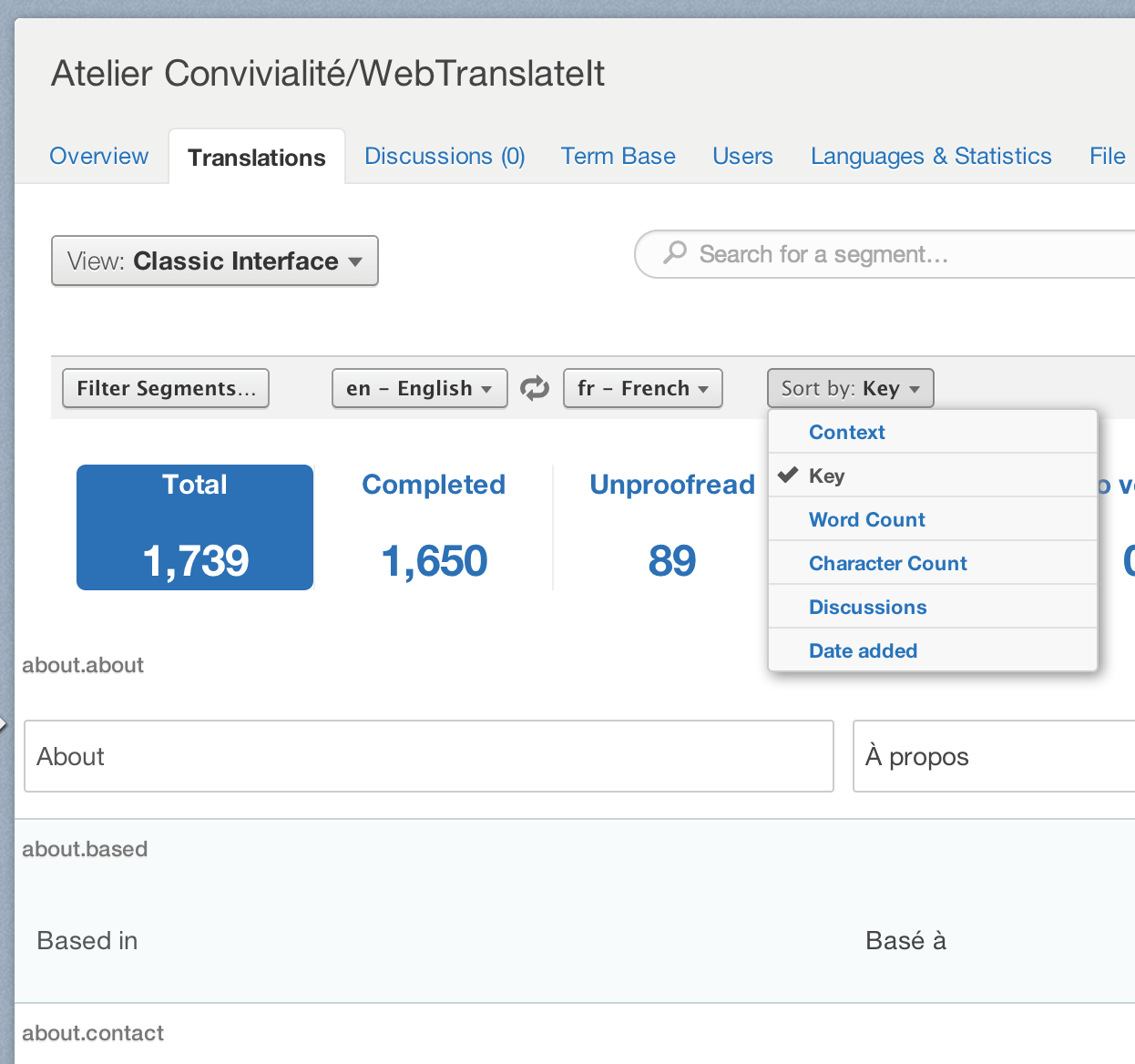Edit the À propos translation field
This screenshot has width=1135, height=1064.
coord(994,756)
